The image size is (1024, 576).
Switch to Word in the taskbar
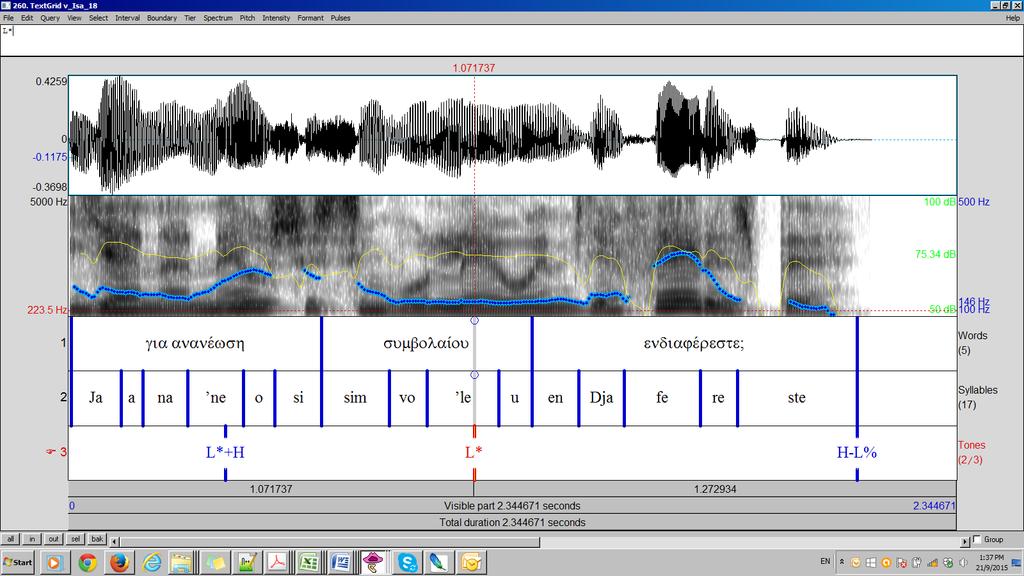(x=341, y=562)
